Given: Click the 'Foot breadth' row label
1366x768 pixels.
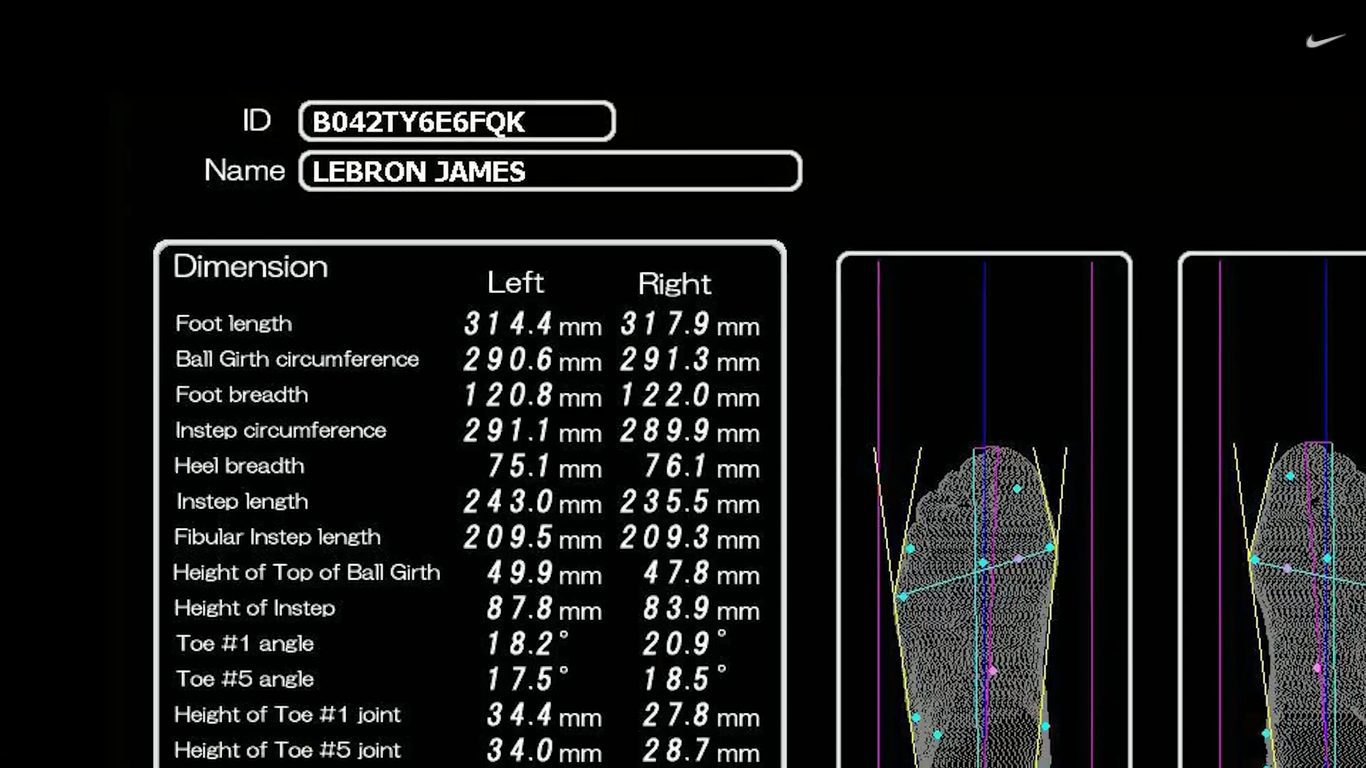Looking at the screenshot, I should click(242, 395).
